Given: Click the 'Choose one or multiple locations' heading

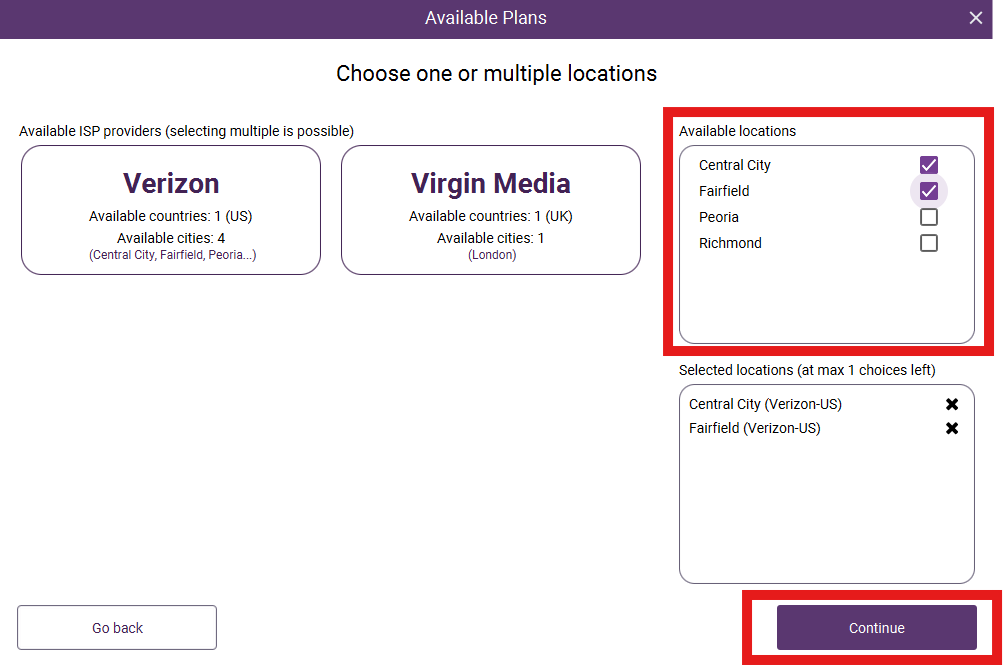Looking at the screenshot, I should pyautogui.click(x=496, y=74).
